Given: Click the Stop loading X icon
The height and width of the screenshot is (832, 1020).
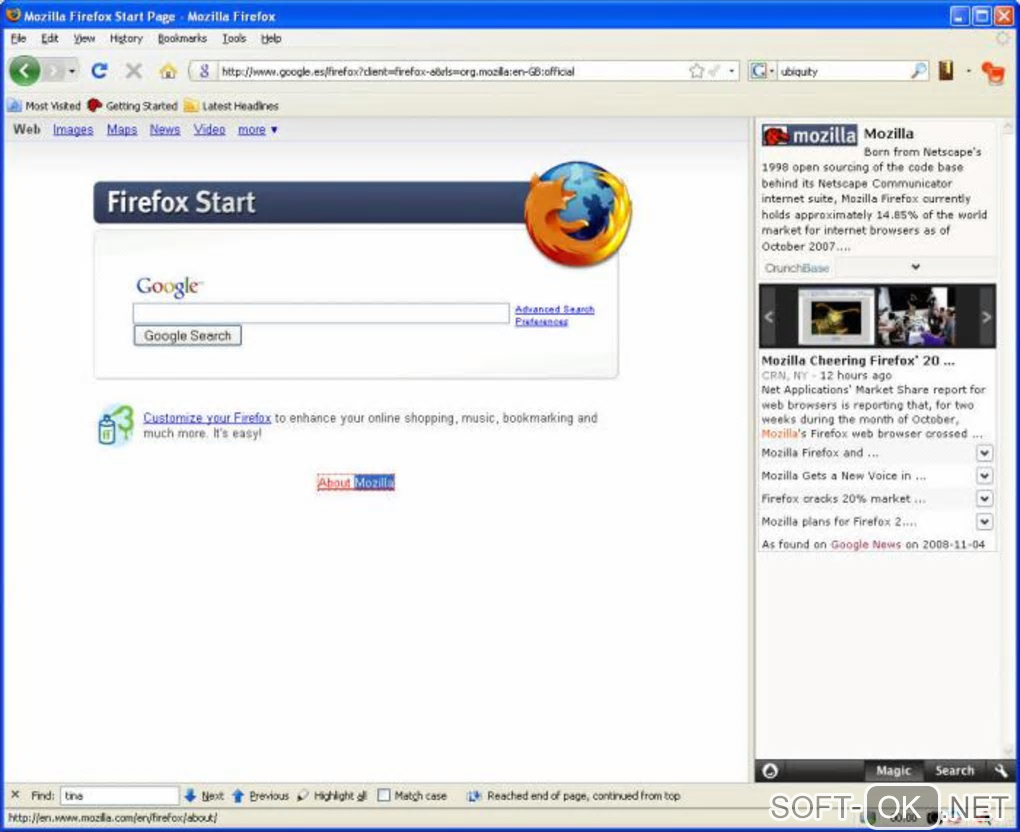Looking at the screenshot, I should point(133,70).
